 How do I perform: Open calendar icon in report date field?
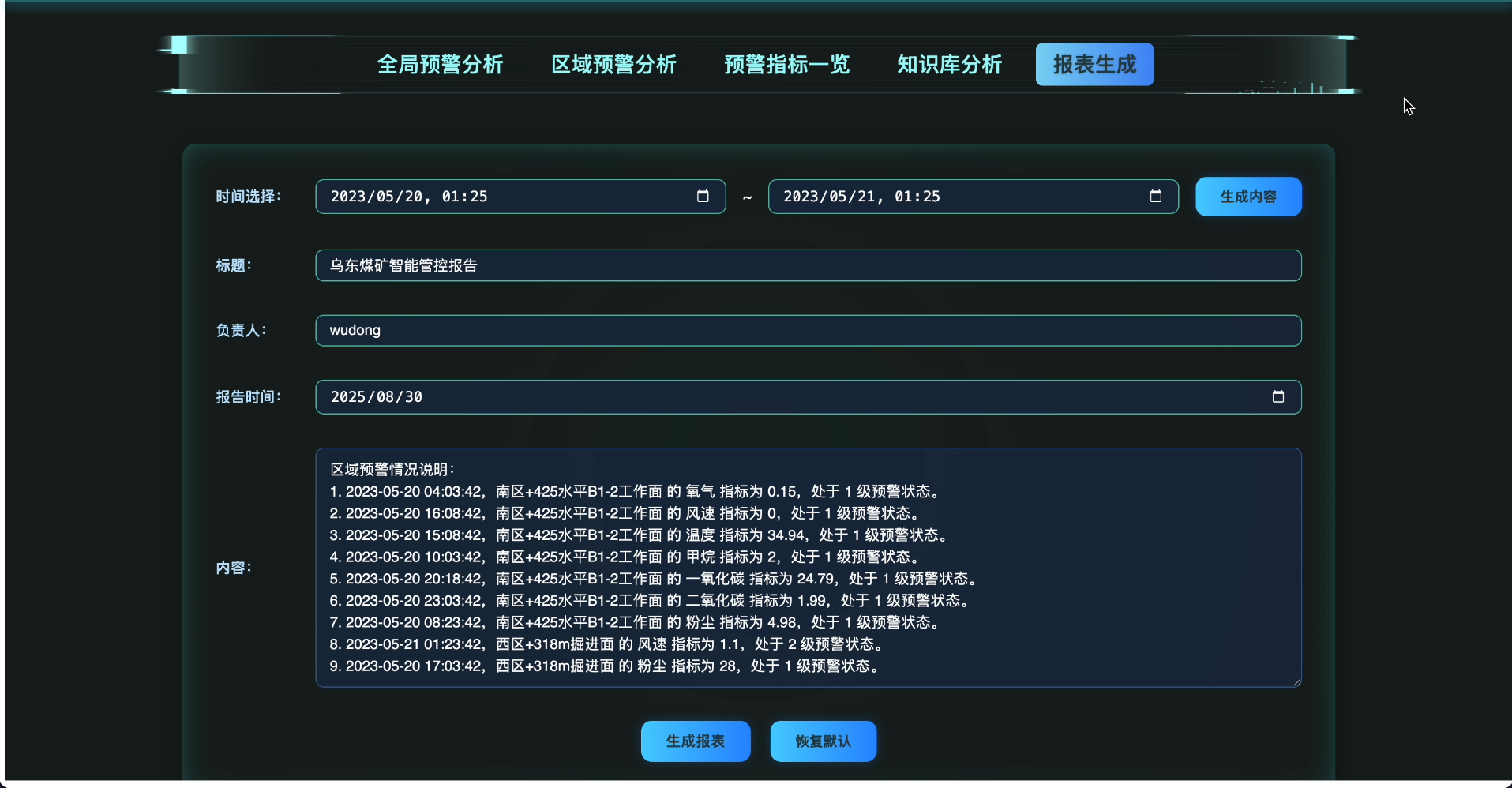1278,396
